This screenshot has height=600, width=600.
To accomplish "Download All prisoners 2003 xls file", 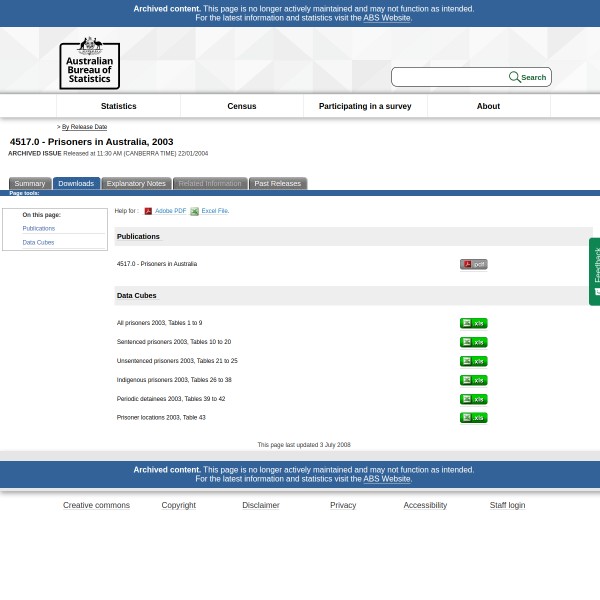I will pos(473,323).
